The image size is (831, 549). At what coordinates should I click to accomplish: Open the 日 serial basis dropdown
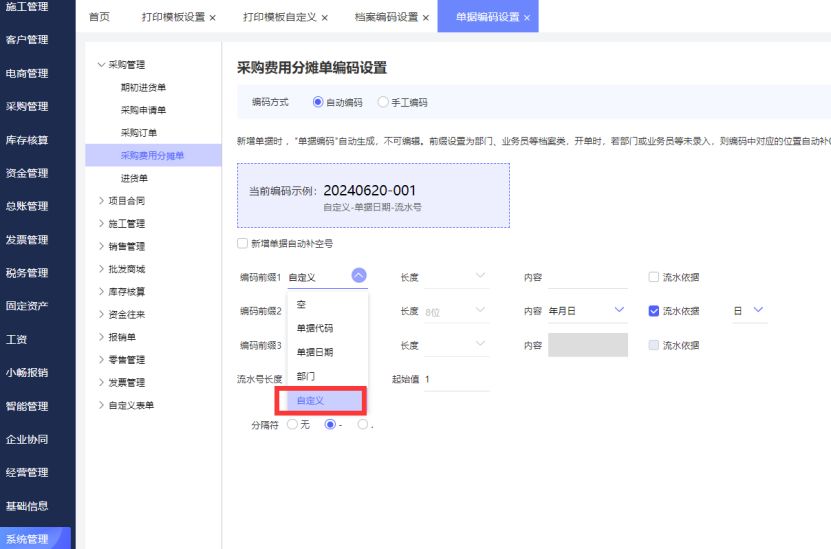tap(758, 311)
